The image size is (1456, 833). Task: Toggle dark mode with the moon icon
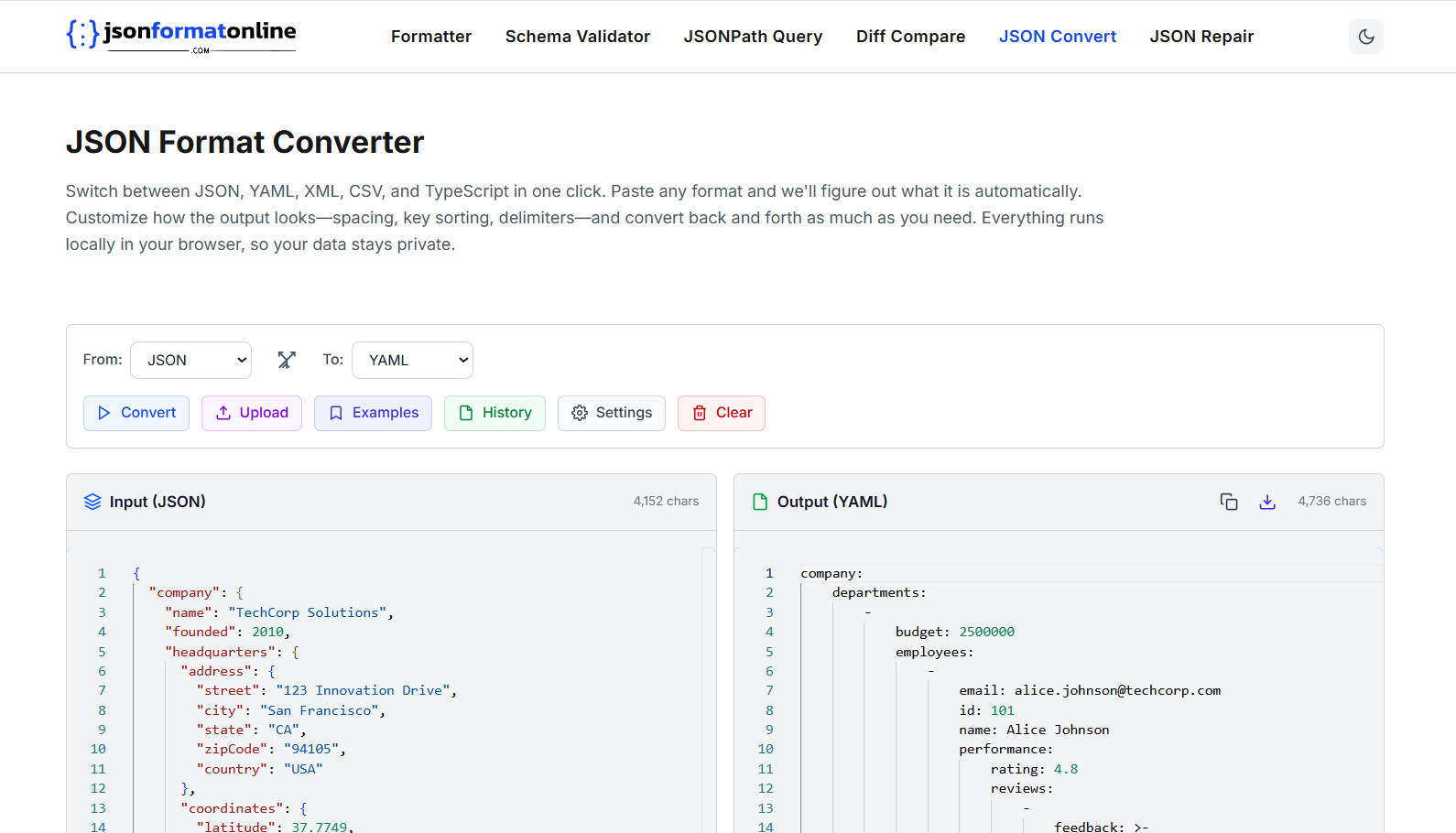(1365, 37)
